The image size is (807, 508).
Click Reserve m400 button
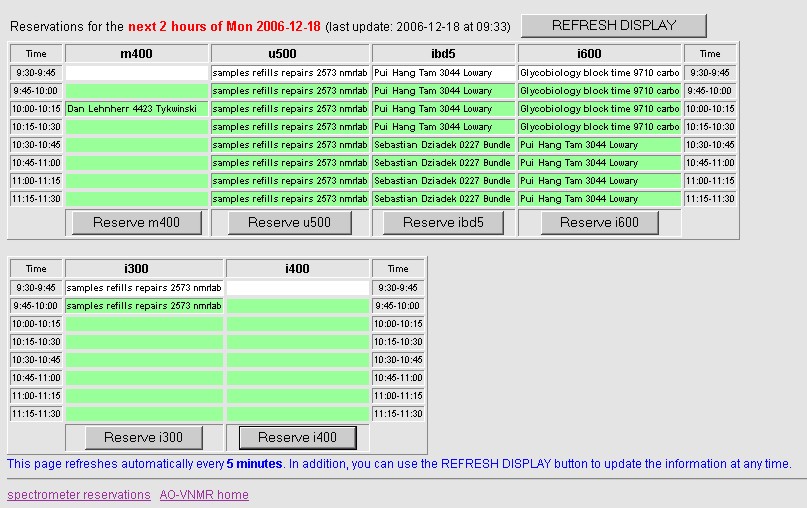(136, 222)
